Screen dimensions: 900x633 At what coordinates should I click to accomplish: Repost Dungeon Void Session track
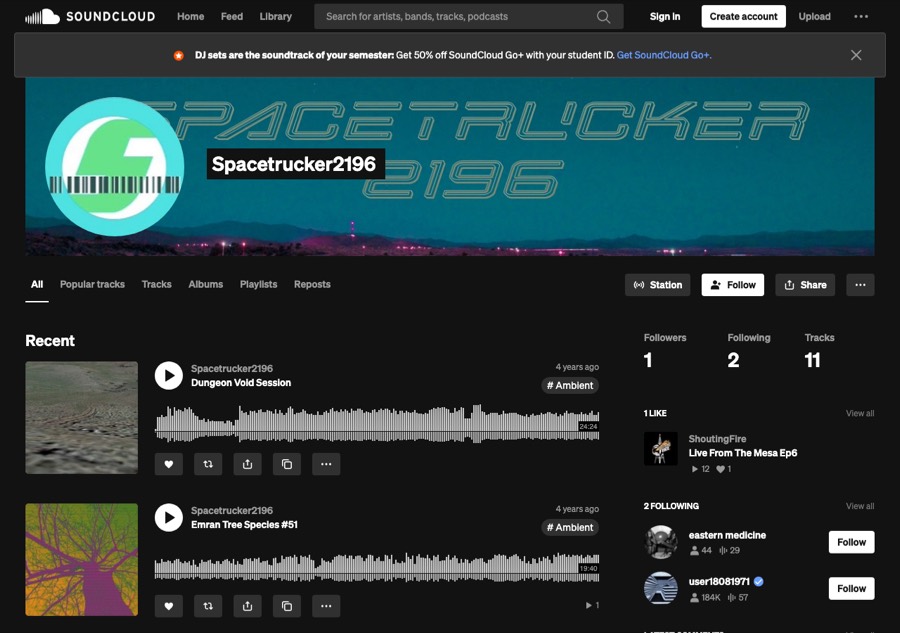(208, 464)
